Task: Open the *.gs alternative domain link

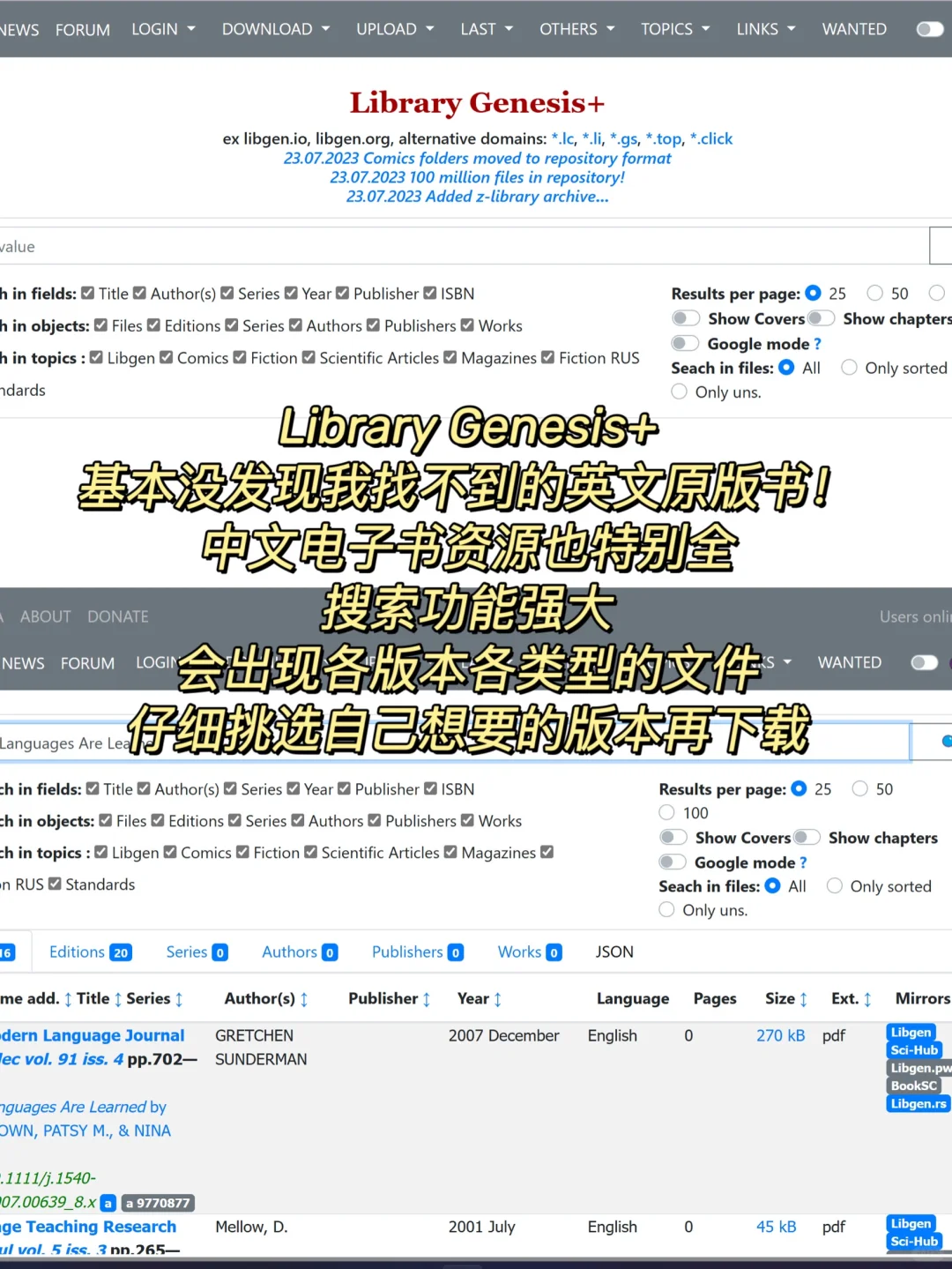Action: [x=624, y=138]
